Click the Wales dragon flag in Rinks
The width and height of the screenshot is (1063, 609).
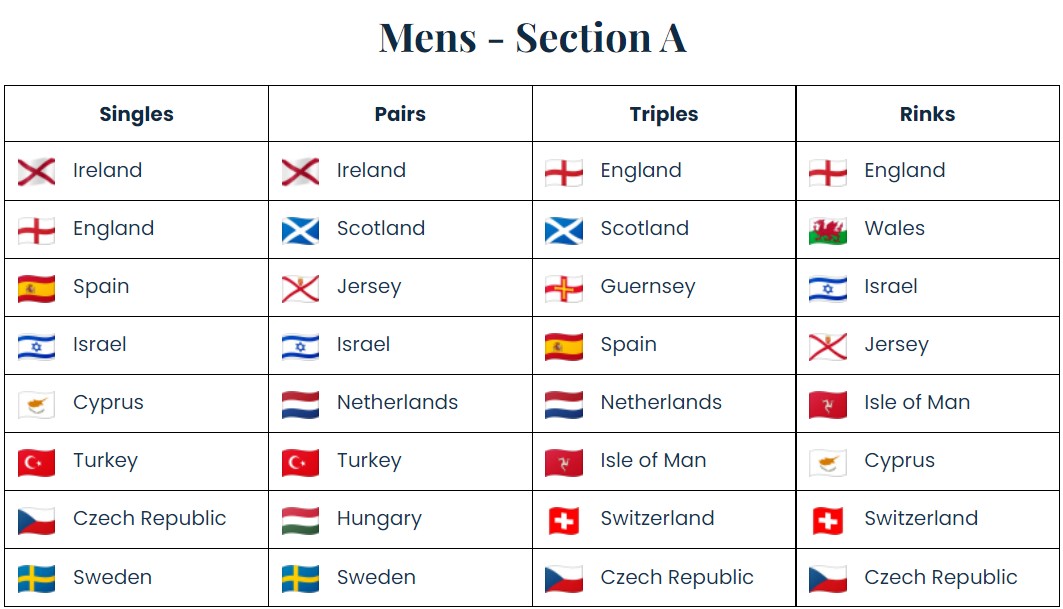(x=828, y=231)
